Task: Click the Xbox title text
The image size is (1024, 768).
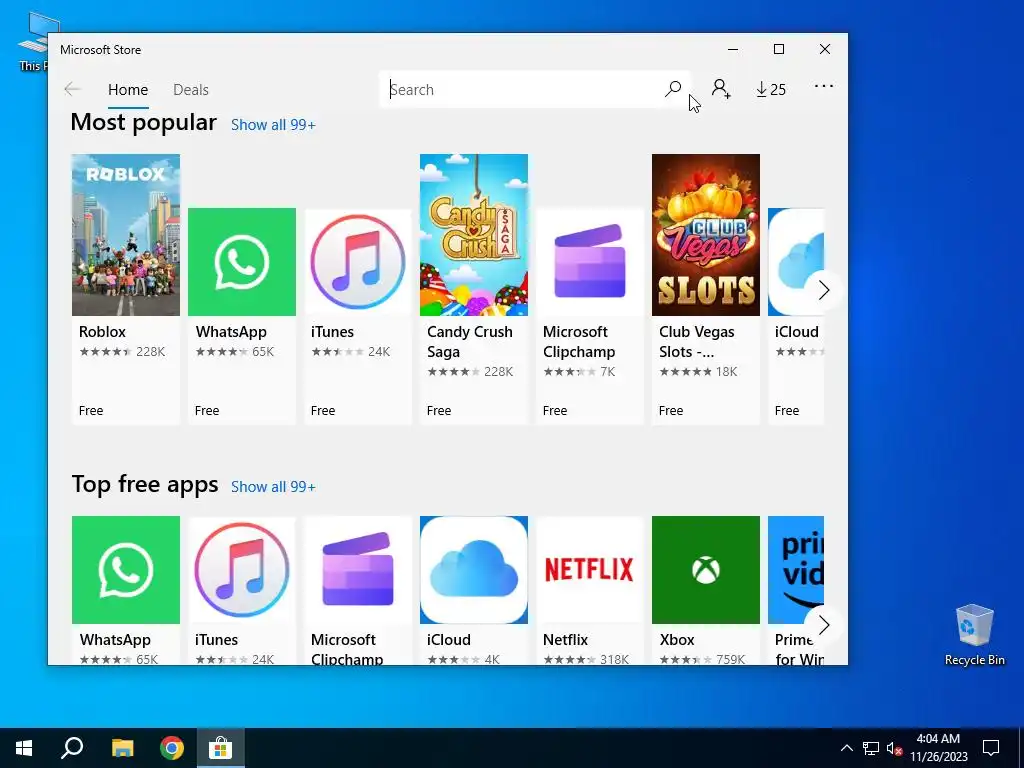Action: pyautogui.click(x=677, y=639)
